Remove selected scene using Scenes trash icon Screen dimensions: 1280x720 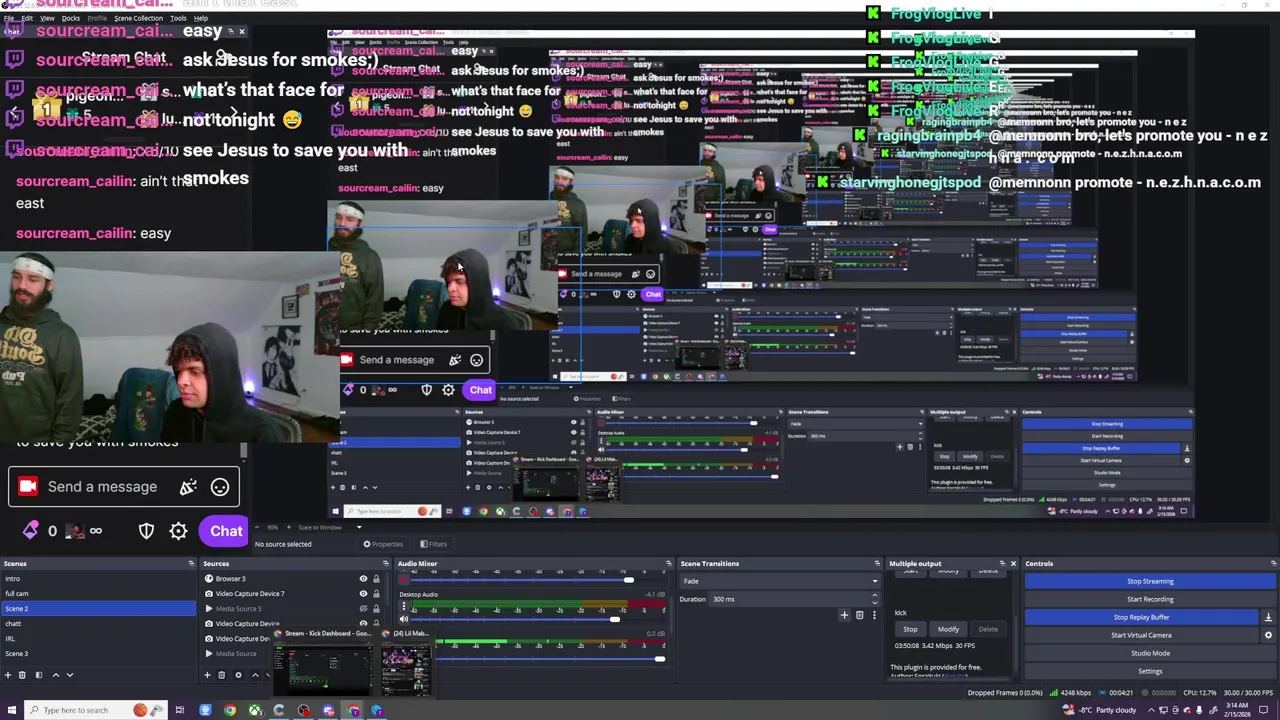23,675
